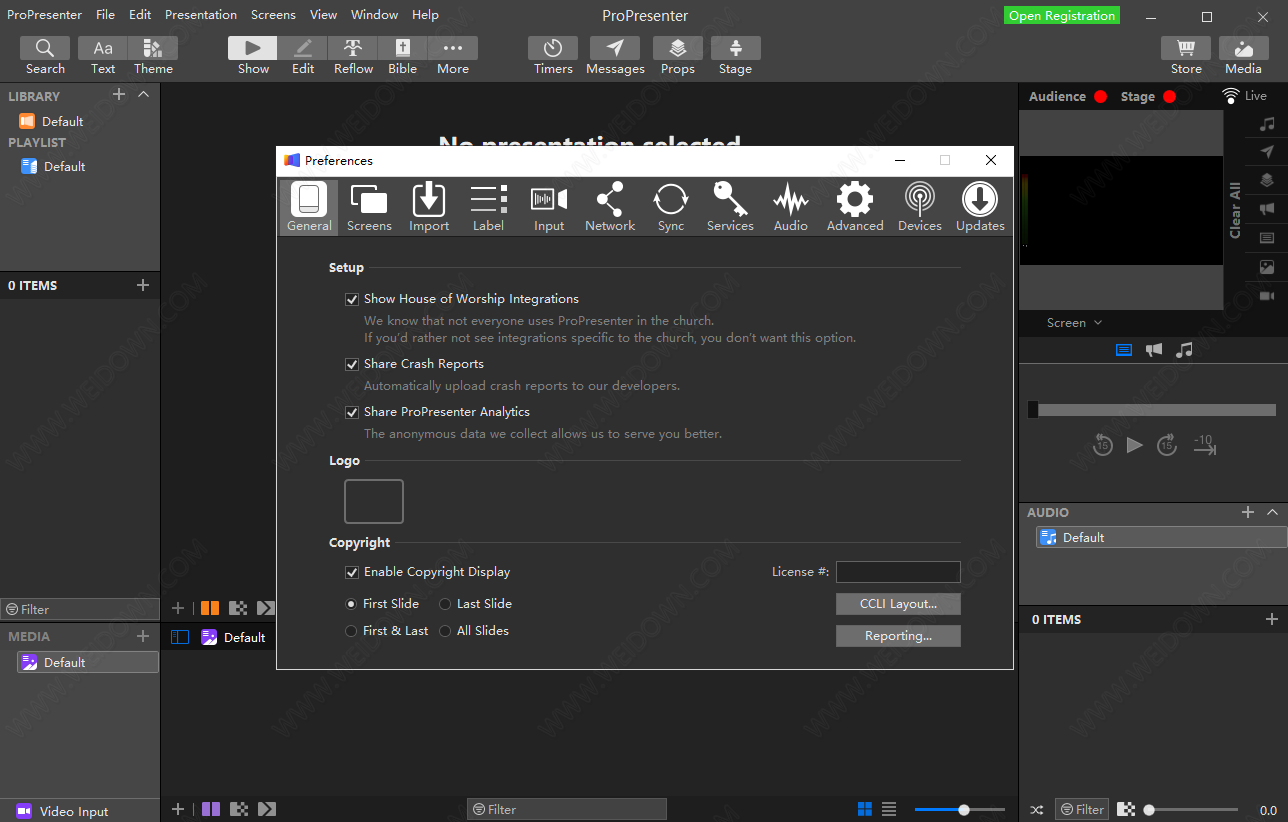Open Screens preferences tab
This screenshot has height=822, width=1288.
coord(369,207)
